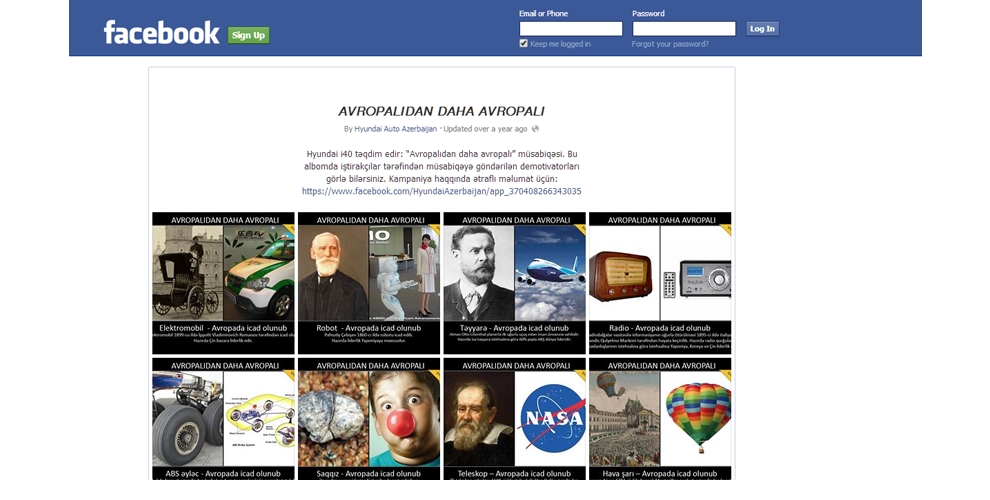
Task: Focus the Email or Phone field
Action: [x=571, y=28]
